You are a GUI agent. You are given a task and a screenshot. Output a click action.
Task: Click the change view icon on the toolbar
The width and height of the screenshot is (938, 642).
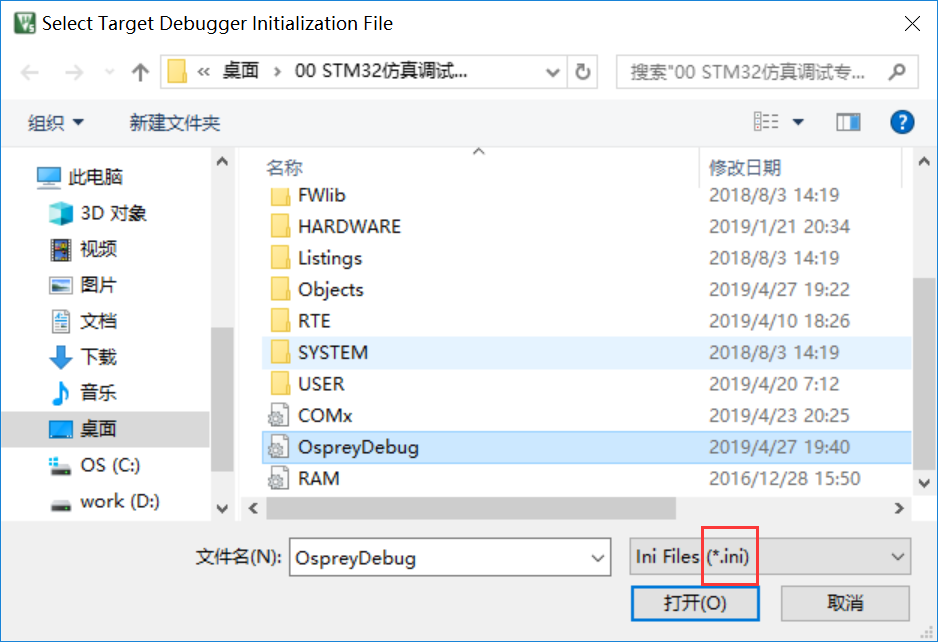766,121
